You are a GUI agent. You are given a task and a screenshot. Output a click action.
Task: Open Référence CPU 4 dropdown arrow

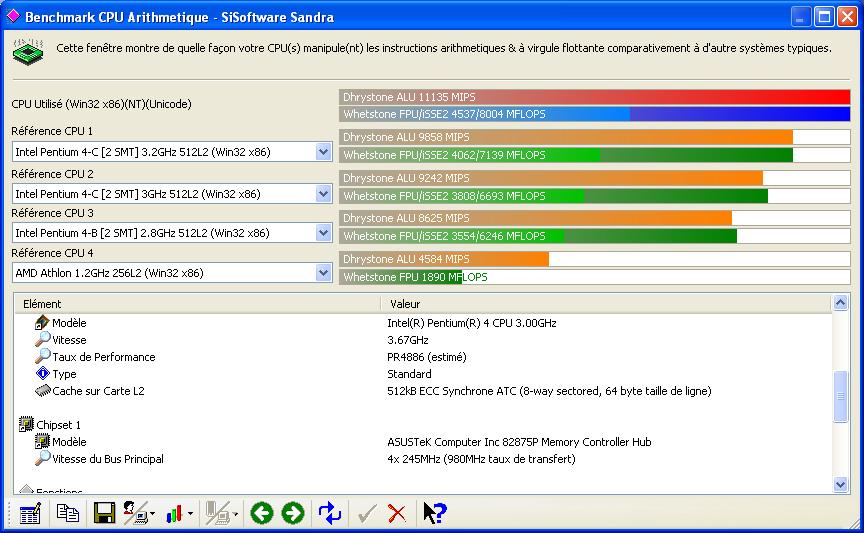323,272
